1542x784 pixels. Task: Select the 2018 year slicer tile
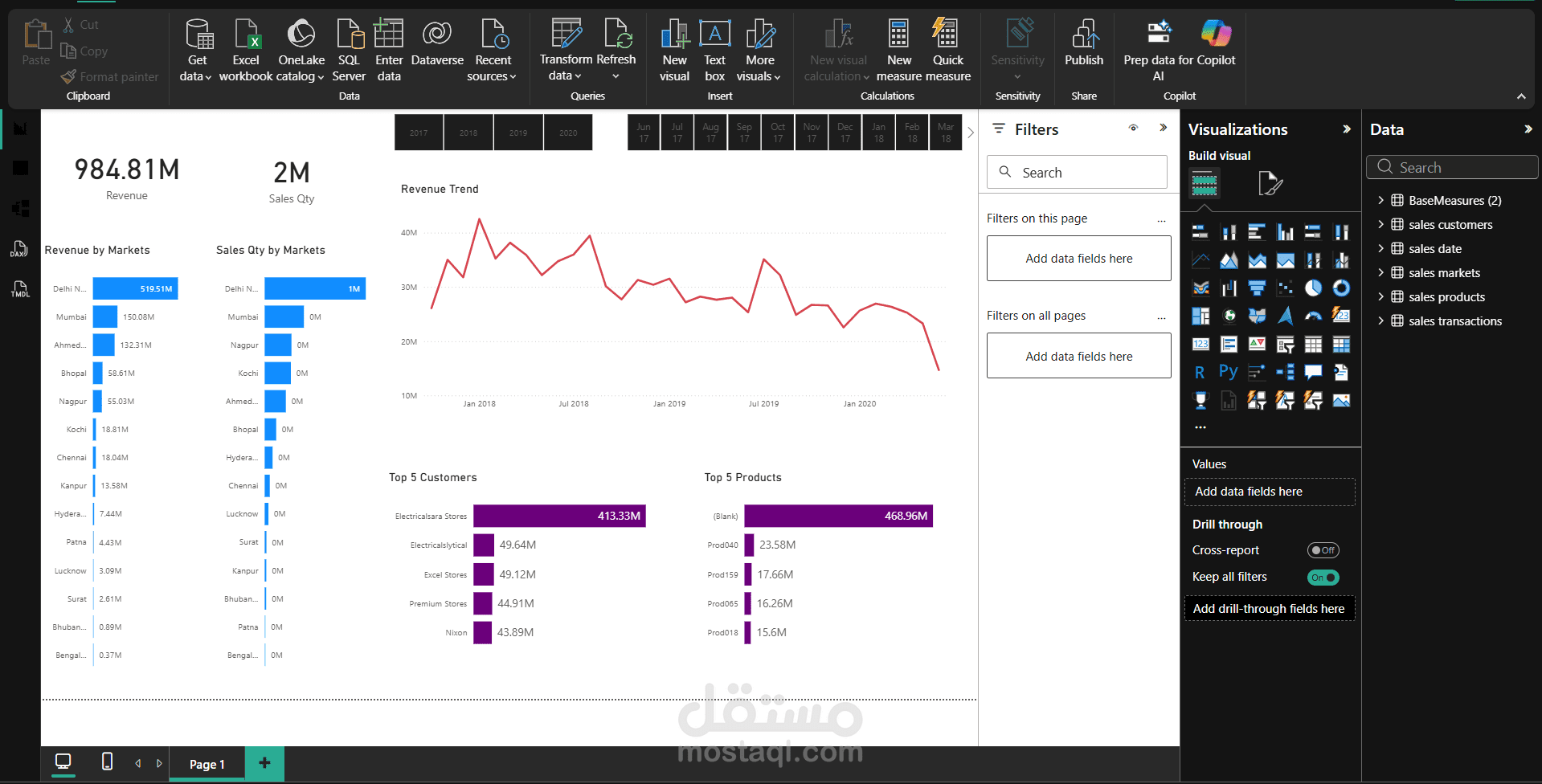(x=468, y=133)
